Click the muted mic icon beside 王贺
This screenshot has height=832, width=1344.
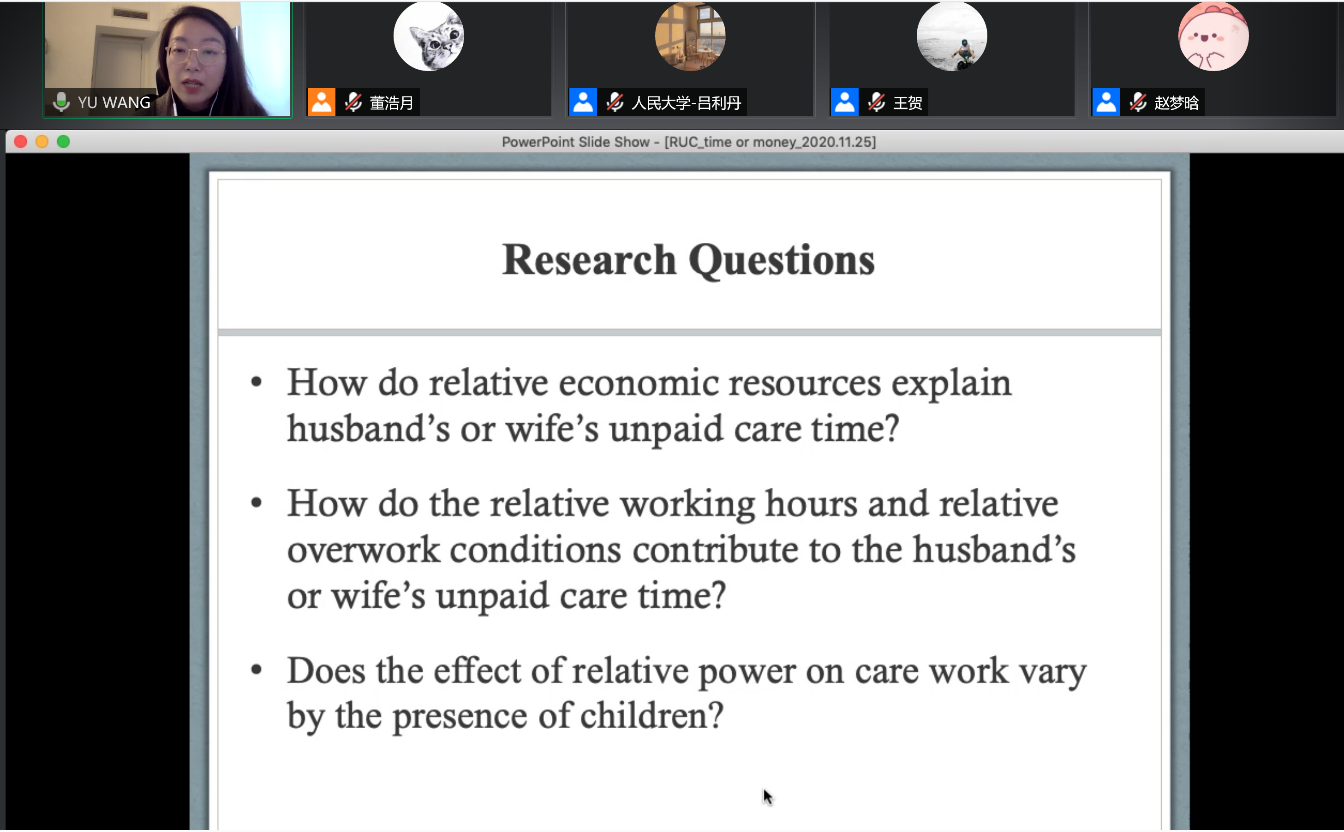click(876, 102)
